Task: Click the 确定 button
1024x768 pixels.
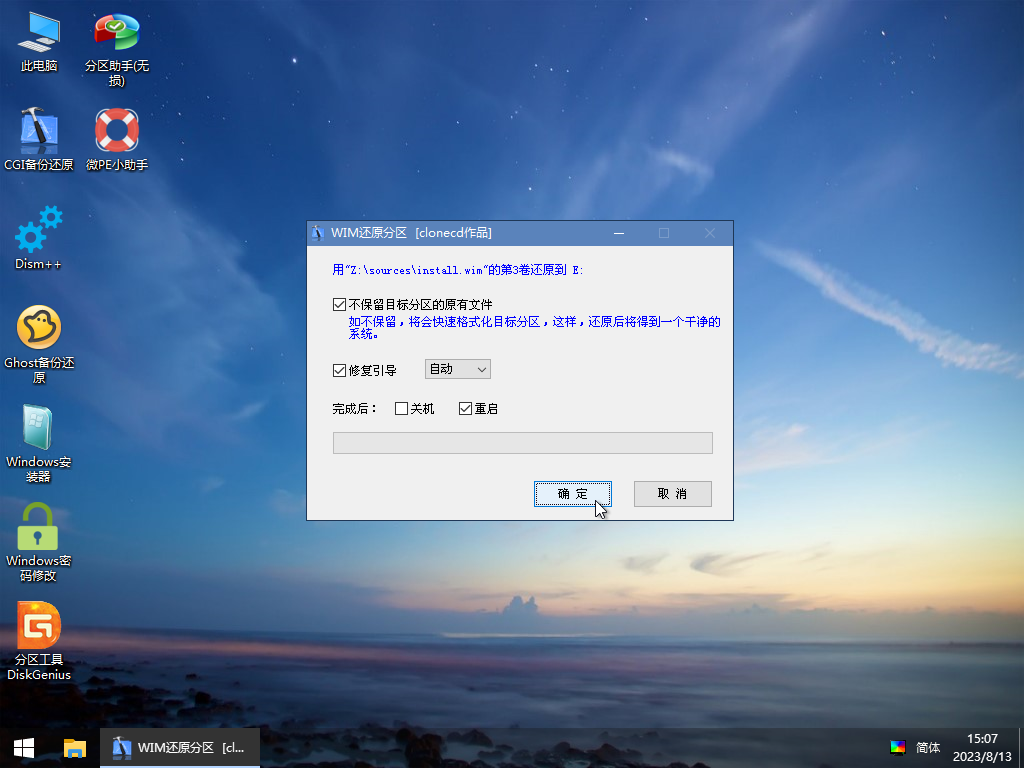Action: [573, 494]
